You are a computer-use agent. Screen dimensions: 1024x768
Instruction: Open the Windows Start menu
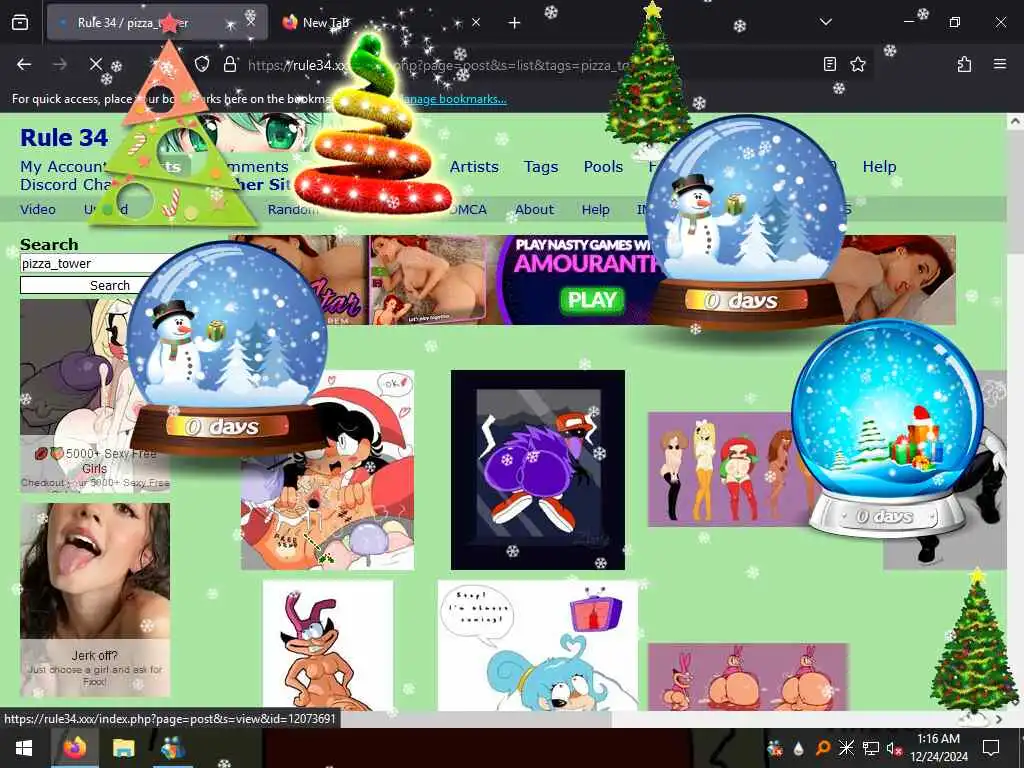[24, 748]
